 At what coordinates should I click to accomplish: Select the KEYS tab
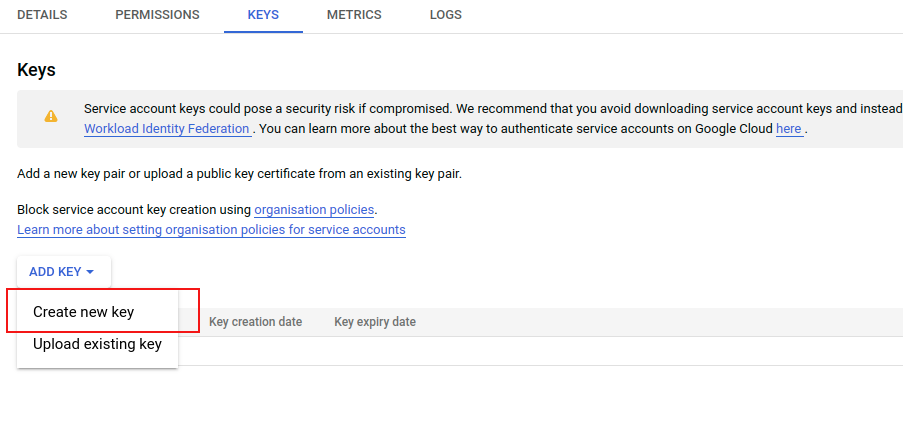coord(263,15)
